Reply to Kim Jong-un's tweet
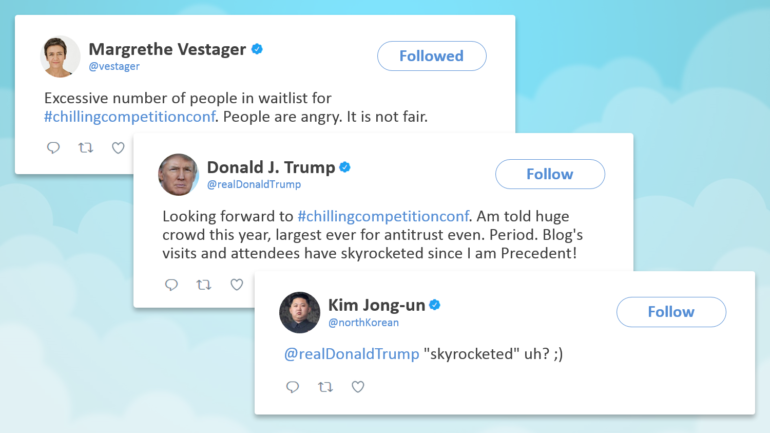Screen dimensions: 770x433 pos(292,387)
